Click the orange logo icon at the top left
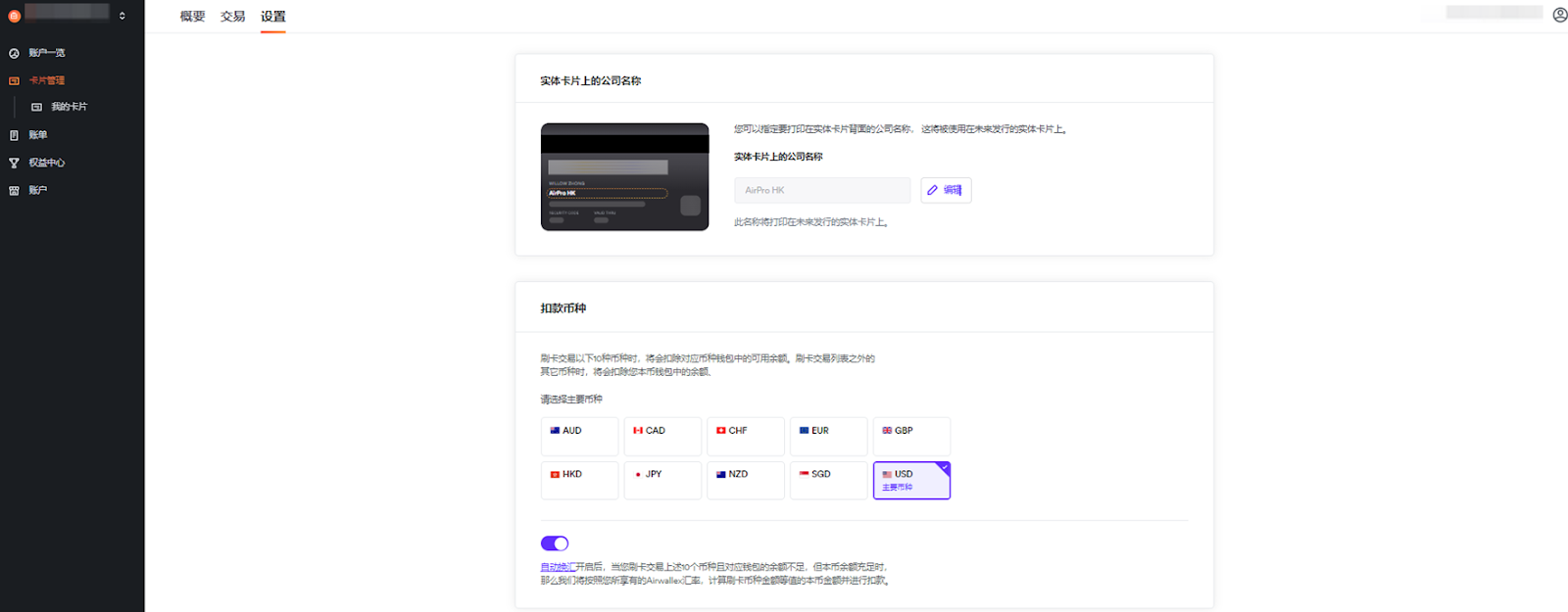 pos(14,16)
